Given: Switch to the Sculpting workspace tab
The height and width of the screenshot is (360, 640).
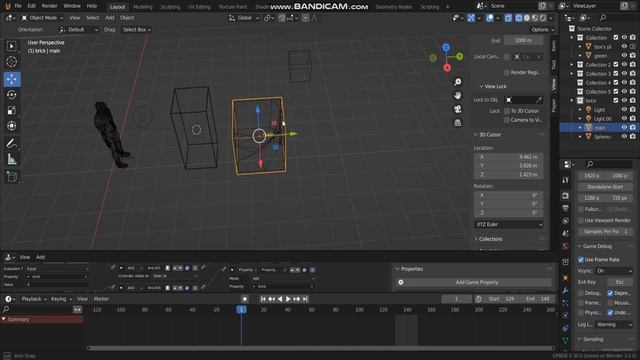Looking at the screenshot, I should click(170, 7).
